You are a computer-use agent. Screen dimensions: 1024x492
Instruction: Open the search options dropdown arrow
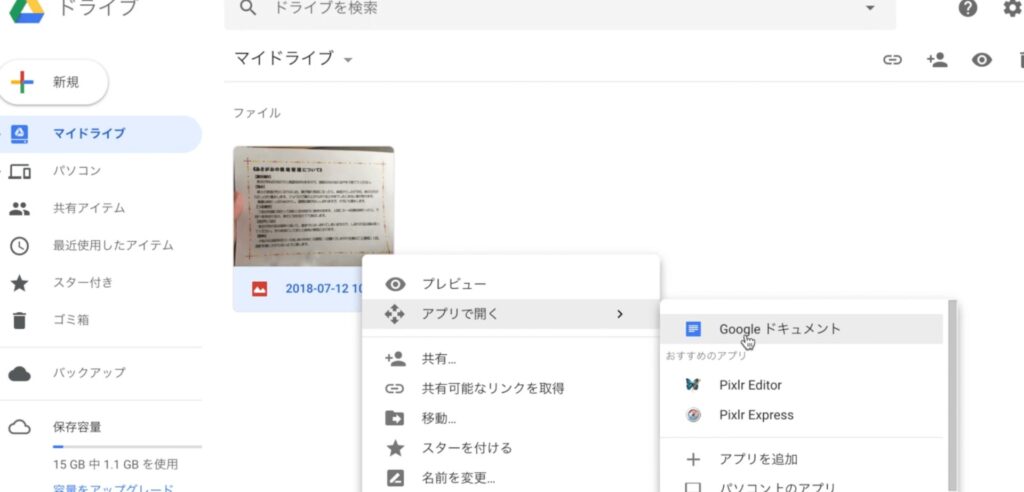pyautogui.click(x=869, y=8)
